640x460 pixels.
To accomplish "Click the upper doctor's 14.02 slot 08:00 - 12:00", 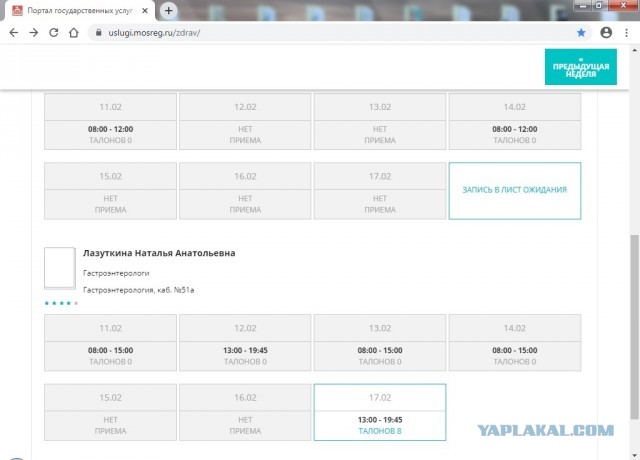I will [515, 121].
